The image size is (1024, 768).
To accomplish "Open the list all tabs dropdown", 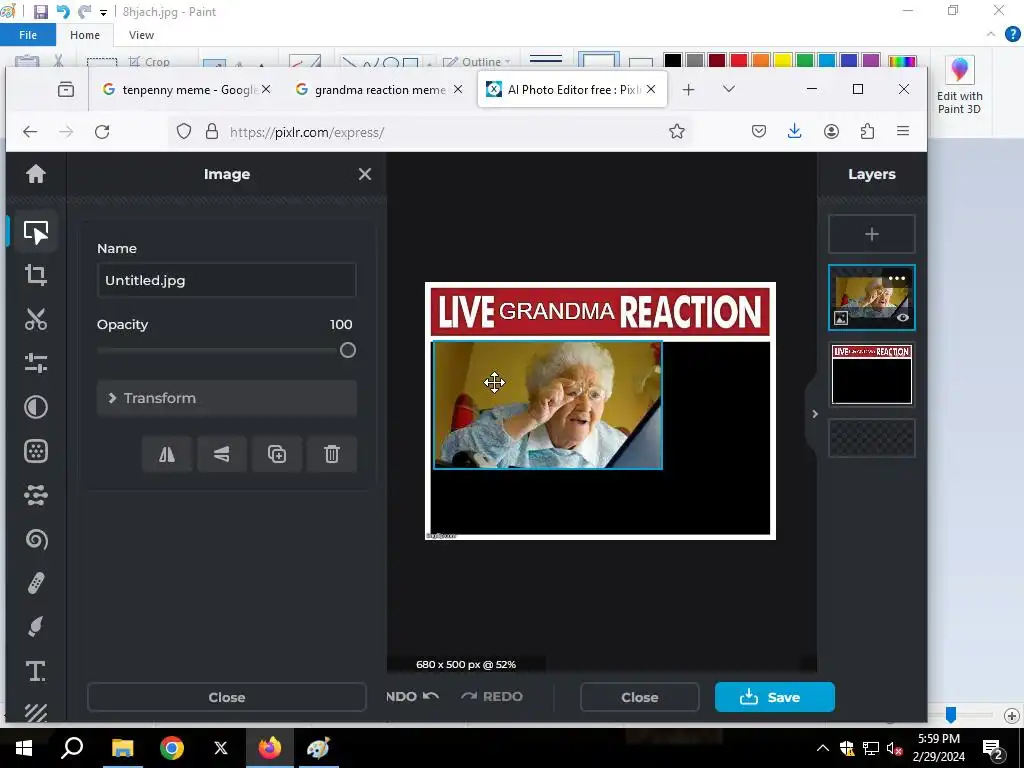I will (729, 89).
